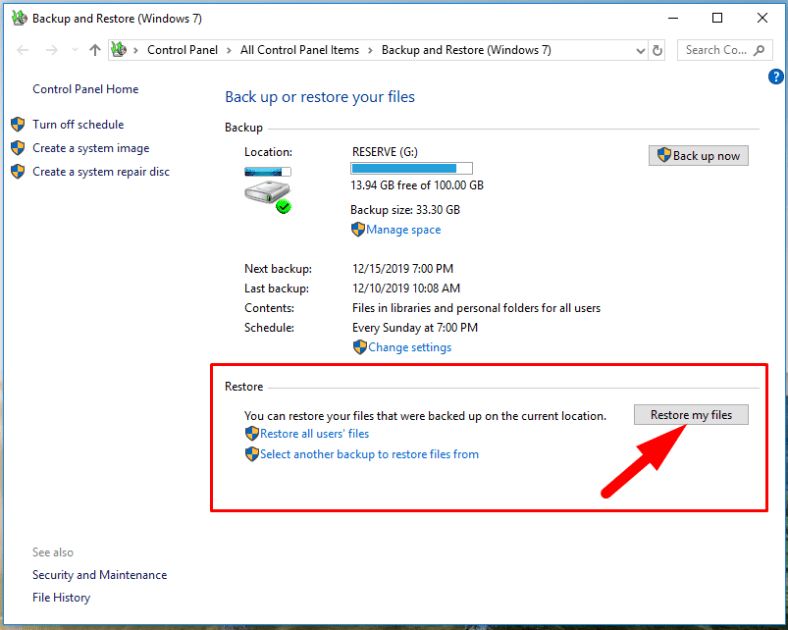Click shield icon beside Restore all users' files
The width and height of the screenshot is (788, 630).
[252, 434]
